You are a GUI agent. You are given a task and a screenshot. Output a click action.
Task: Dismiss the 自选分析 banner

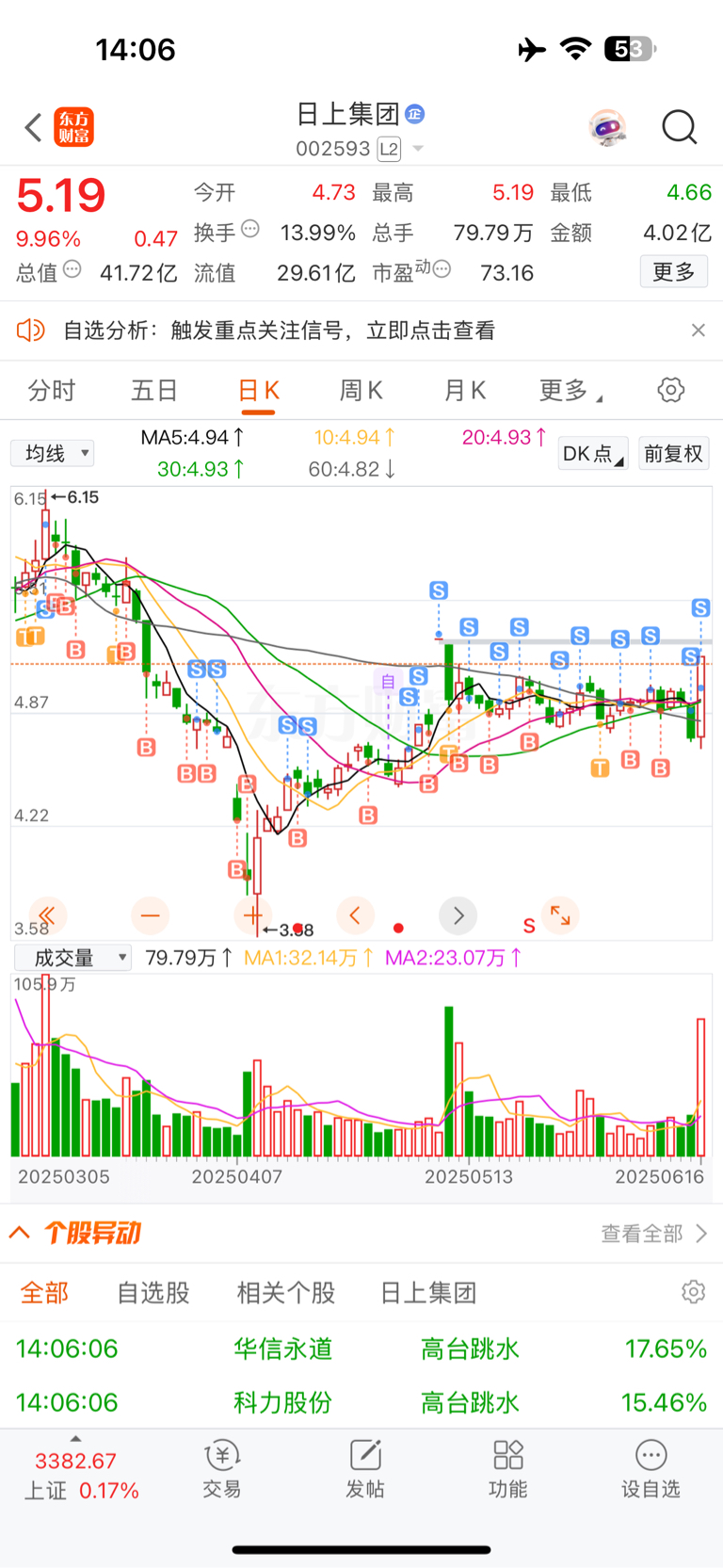[699, 330]
